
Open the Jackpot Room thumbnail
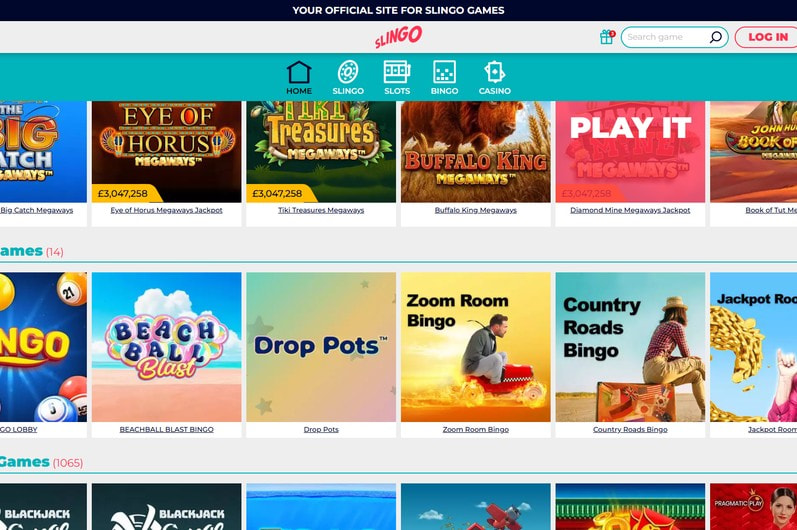click(x=753, y=347)
